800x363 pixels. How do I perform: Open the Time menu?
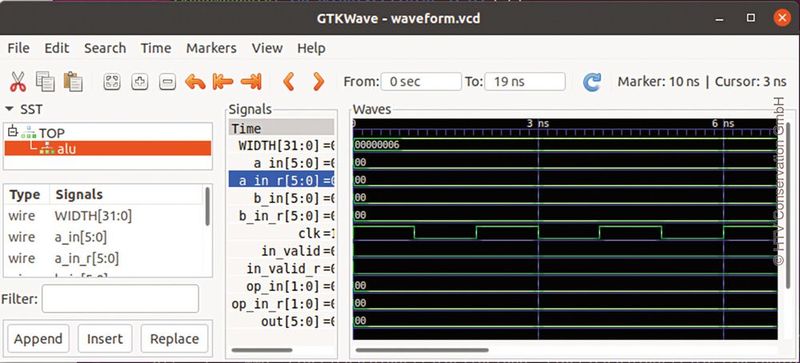(x=156, y=49)
